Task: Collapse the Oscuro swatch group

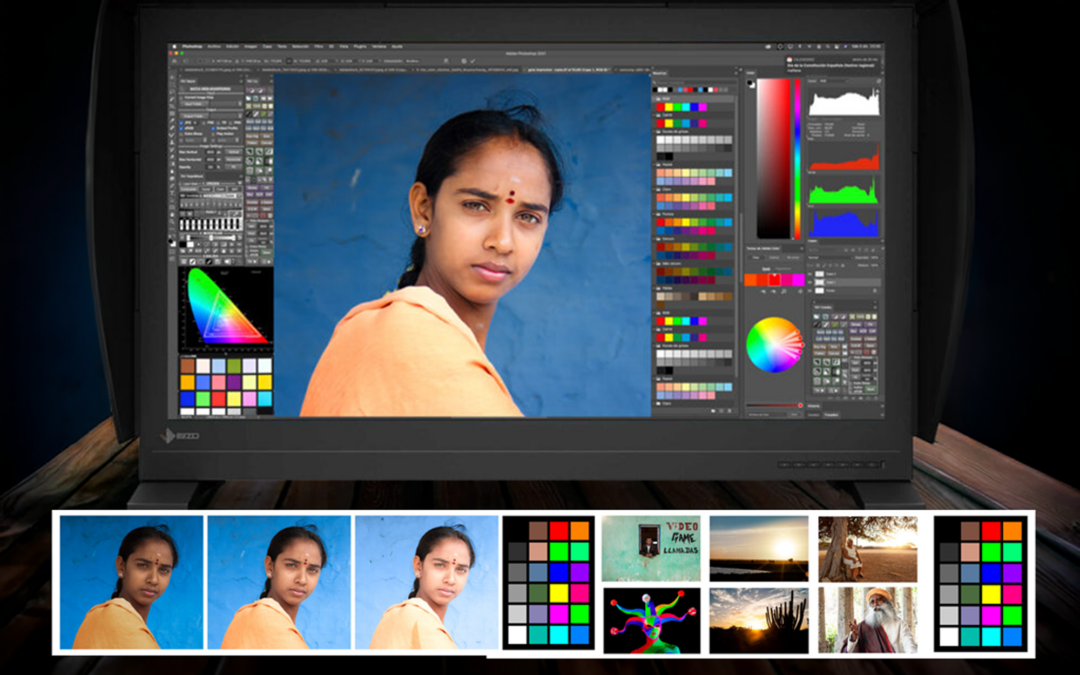Action: (x=655, y=239)
